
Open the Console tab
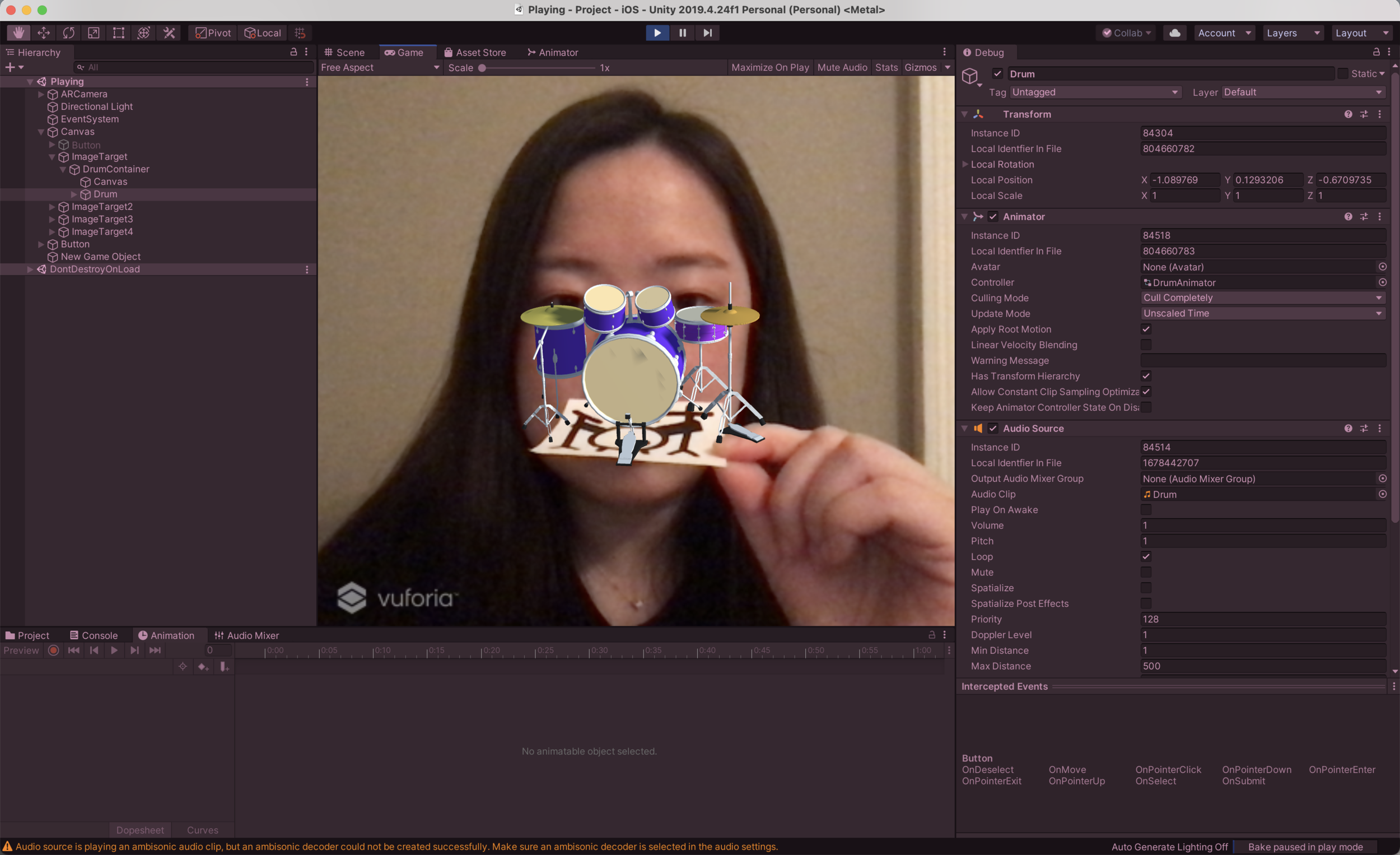94,635
